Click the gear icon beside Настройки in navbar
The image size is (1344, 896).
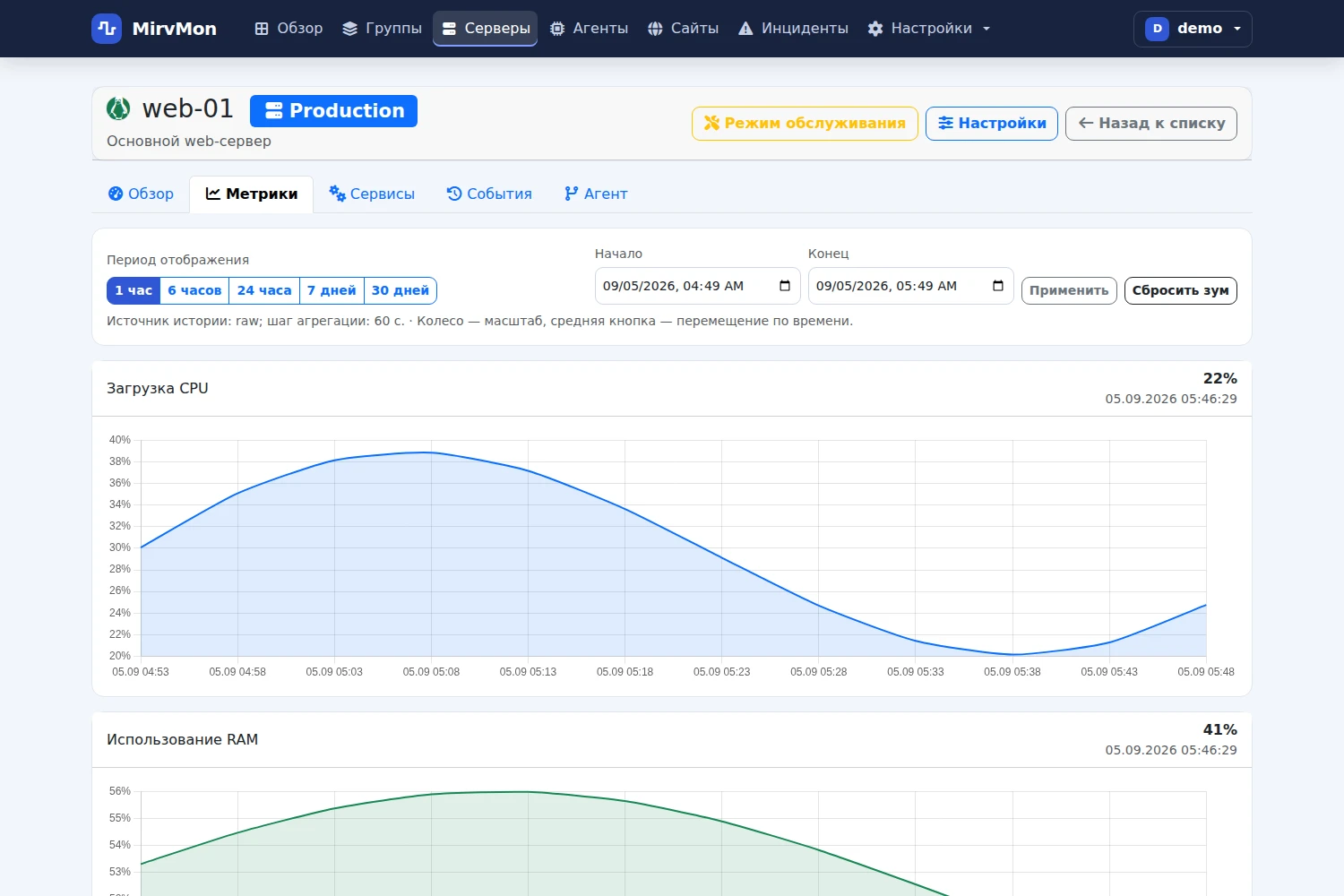point(875,29)
